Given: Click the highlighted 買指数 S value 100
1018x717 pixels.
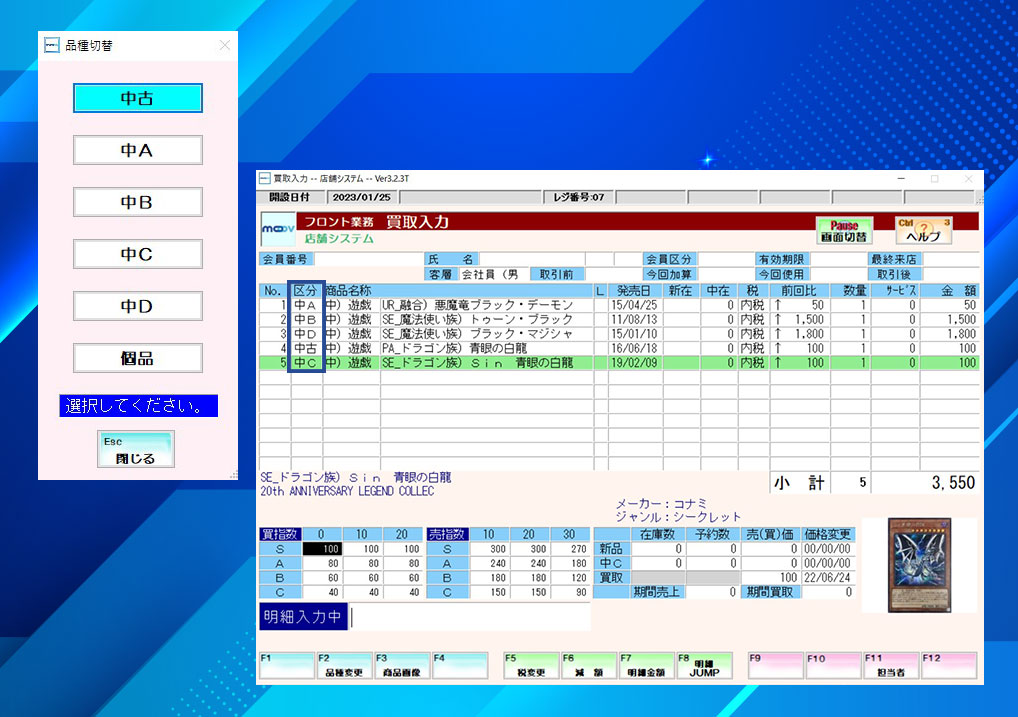Looking at the screenshot, I should (x=322, y=549).
